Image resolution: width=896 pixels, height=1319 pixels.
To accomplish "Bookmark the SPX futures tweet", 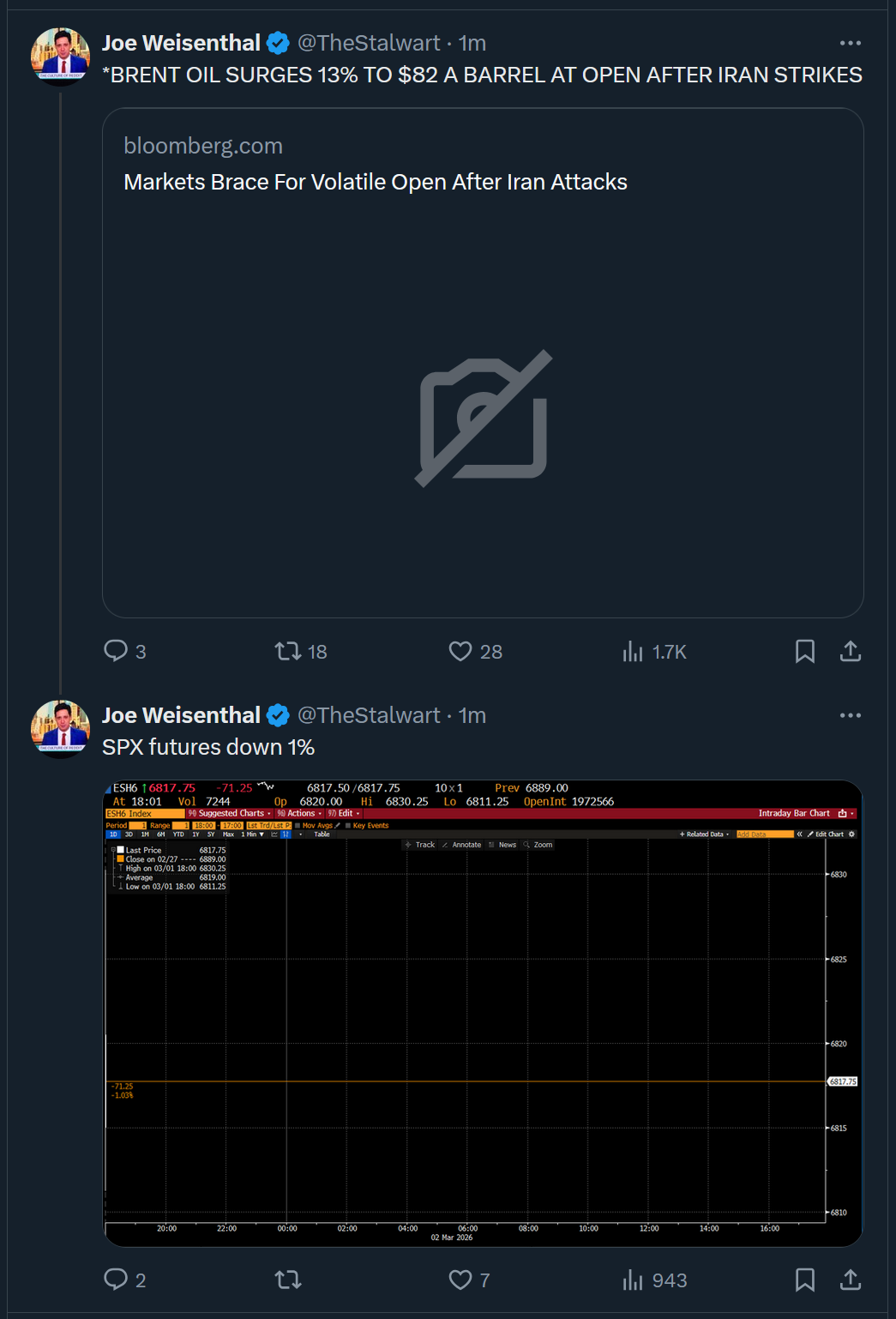I will (x=804, y=1280).
